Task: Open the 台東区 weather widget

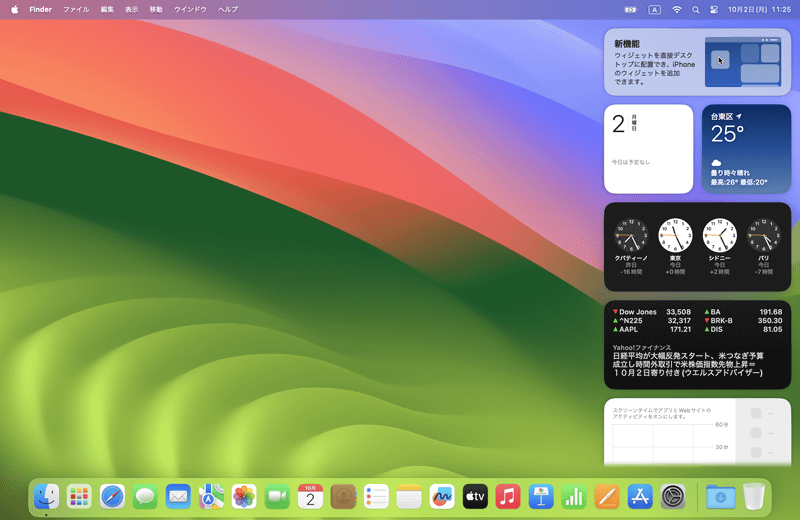Action: click(746, 149)
